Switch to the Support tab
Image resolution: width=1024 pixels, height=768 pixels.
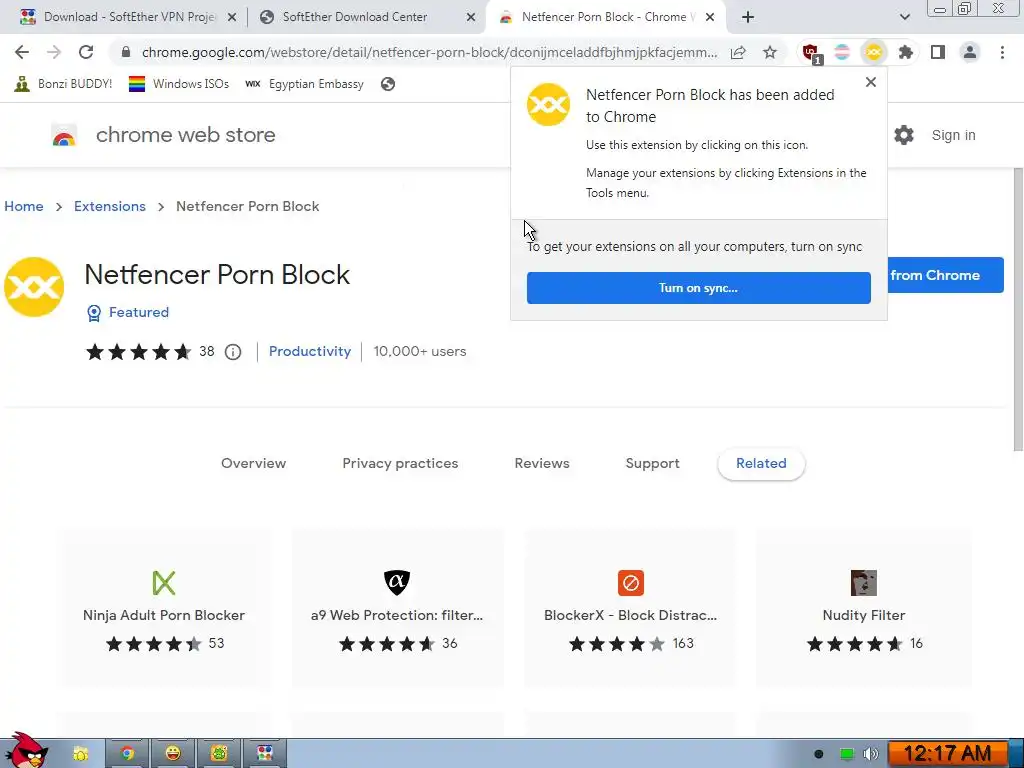coord(652,464)
